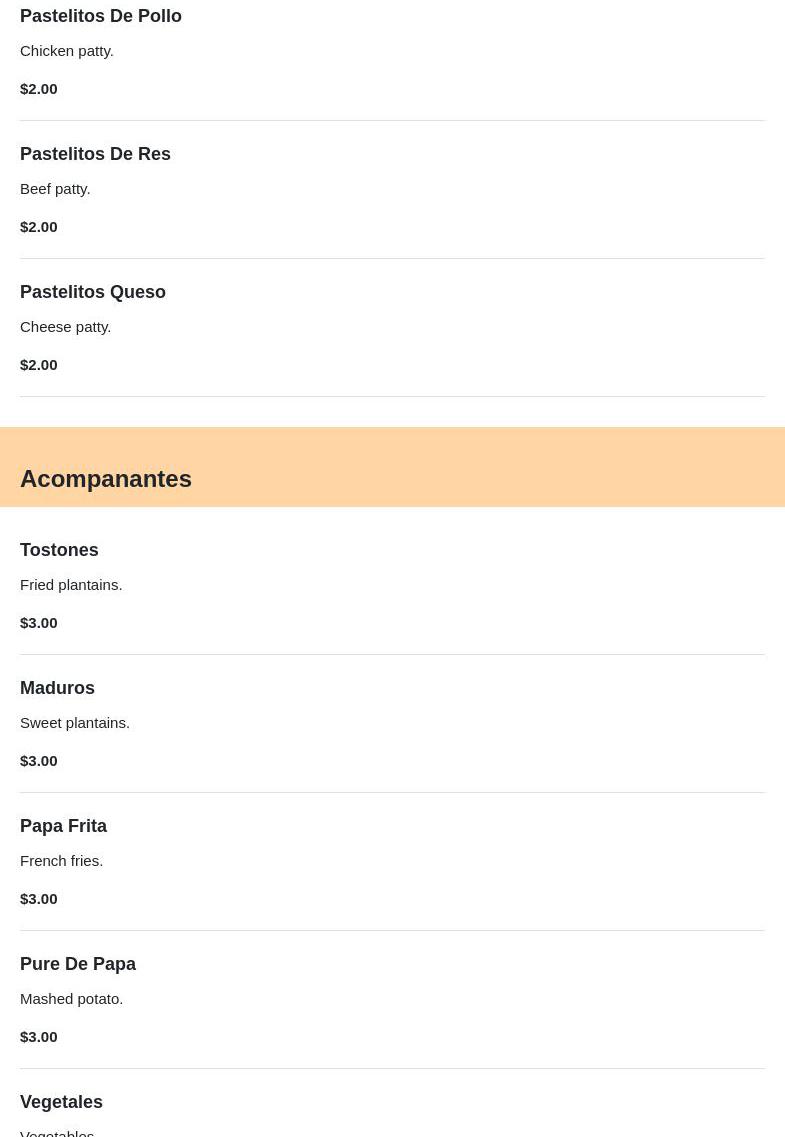Click the Pastelitos De Pollo $2.00 price
The height and width of the screenshot is (1137, 785).
[39, 89]
